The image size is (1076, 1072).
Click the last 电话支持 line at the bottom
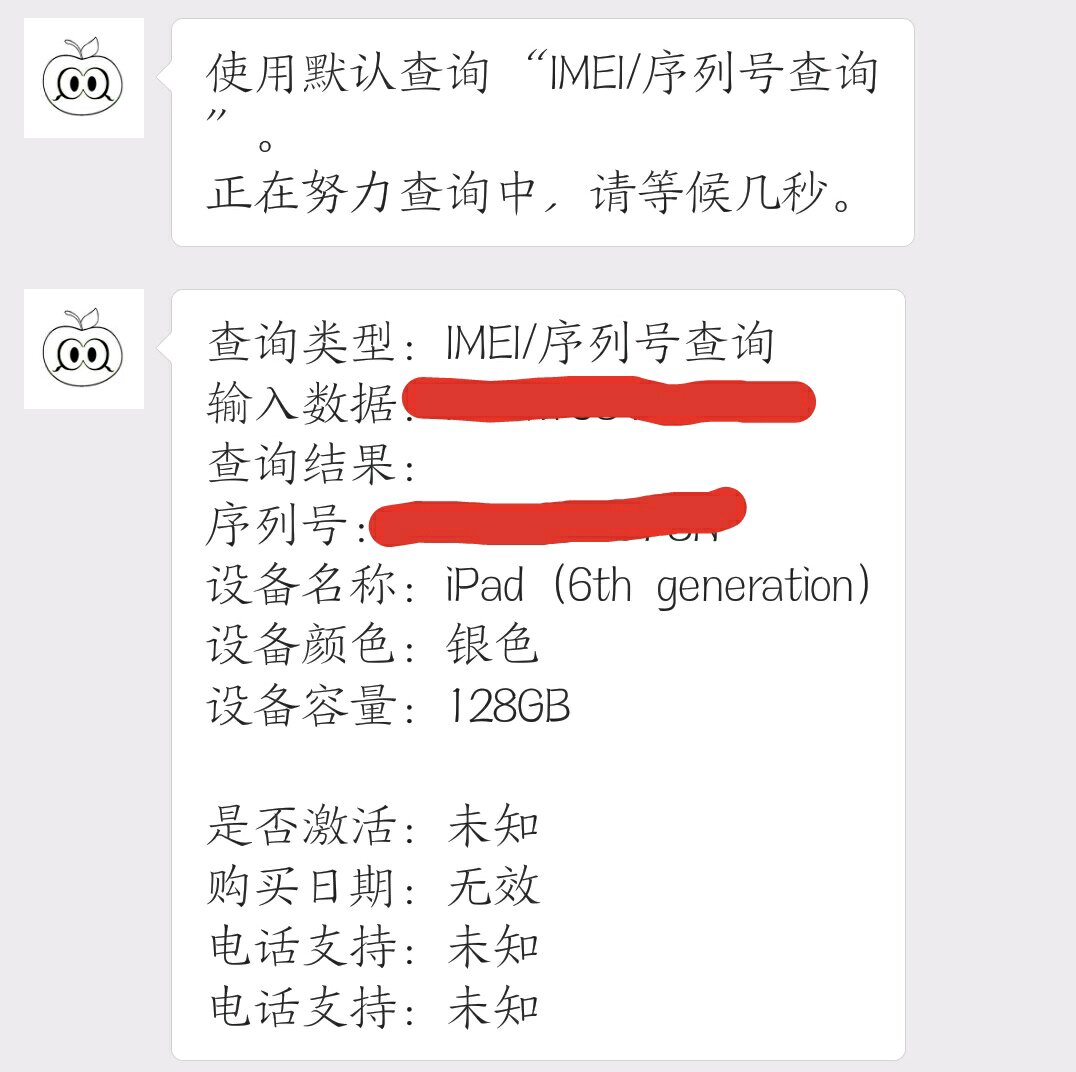point(373,1007)
